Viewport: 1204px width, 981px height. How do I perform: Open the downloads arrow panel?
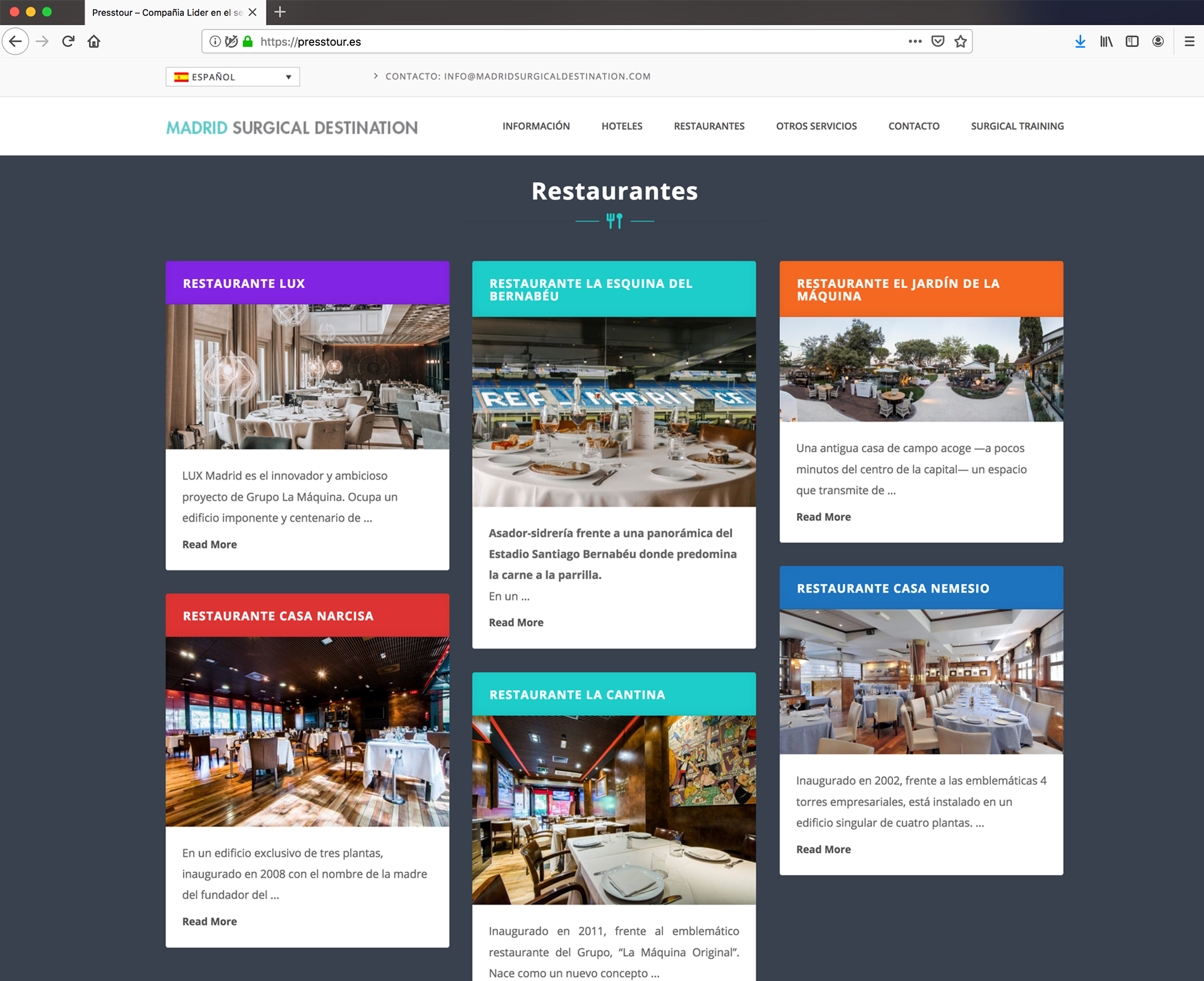(x=1080, y=41)
